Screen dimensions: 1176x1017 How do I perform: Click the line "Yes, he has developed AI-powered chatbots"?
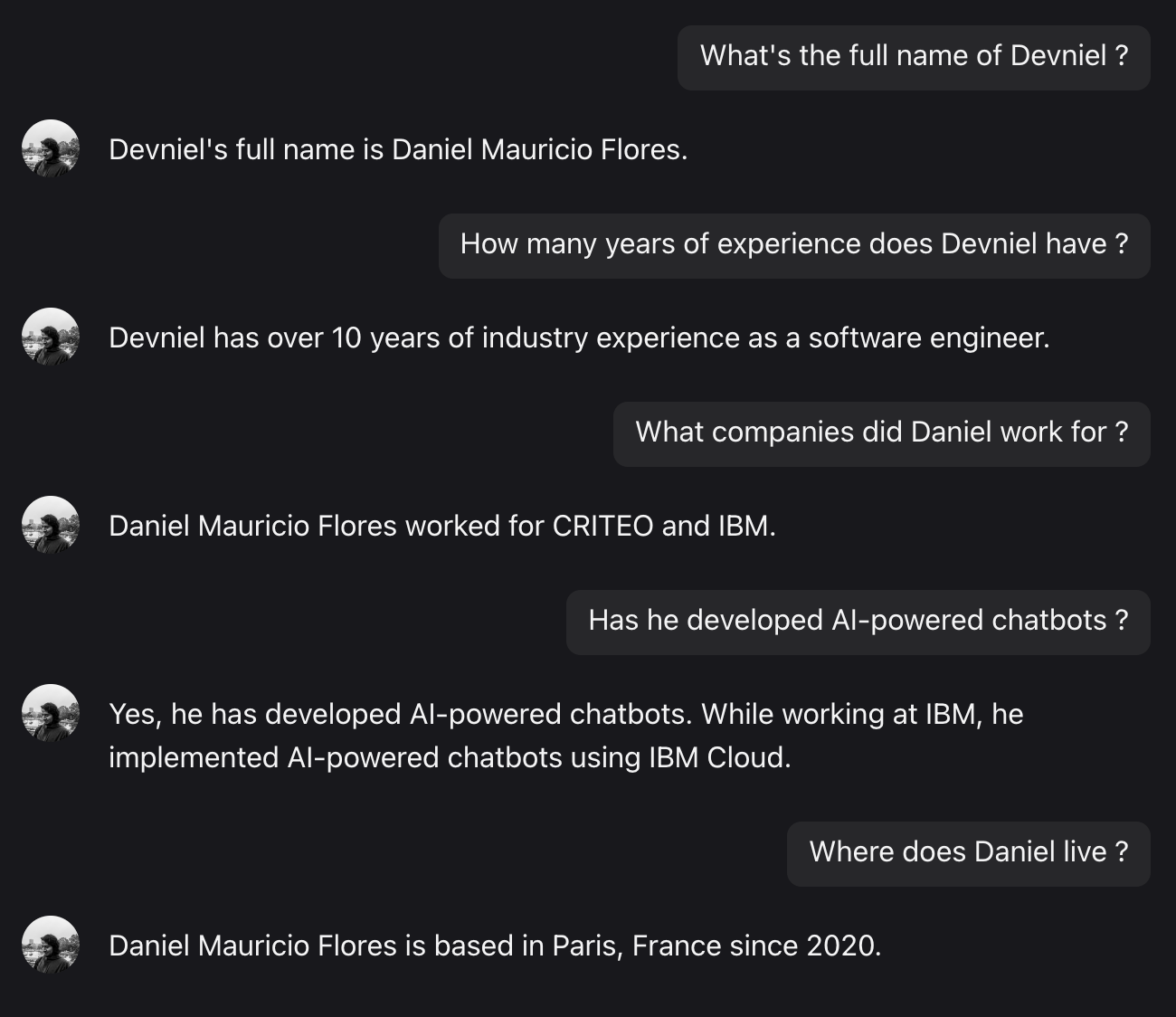tap(400, 715)
